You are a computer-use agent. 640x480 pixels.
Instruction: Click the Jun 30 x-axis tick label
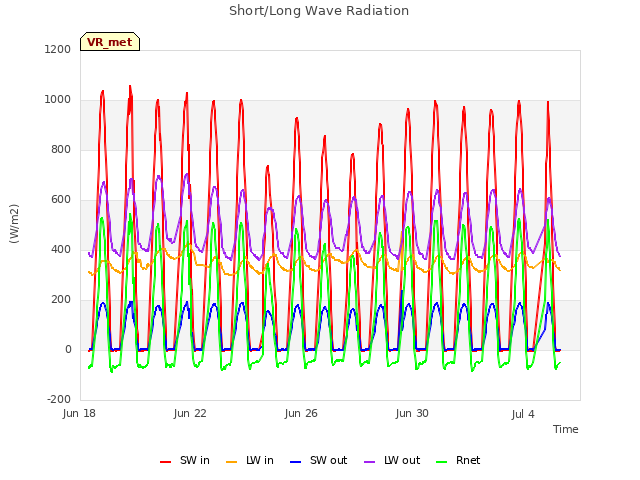(412, 413)
